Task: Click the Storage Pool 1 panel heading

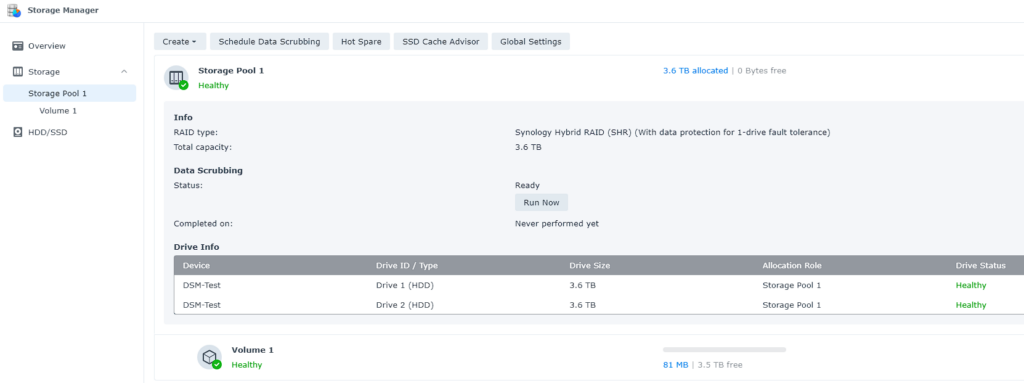Action: [231, 70]
